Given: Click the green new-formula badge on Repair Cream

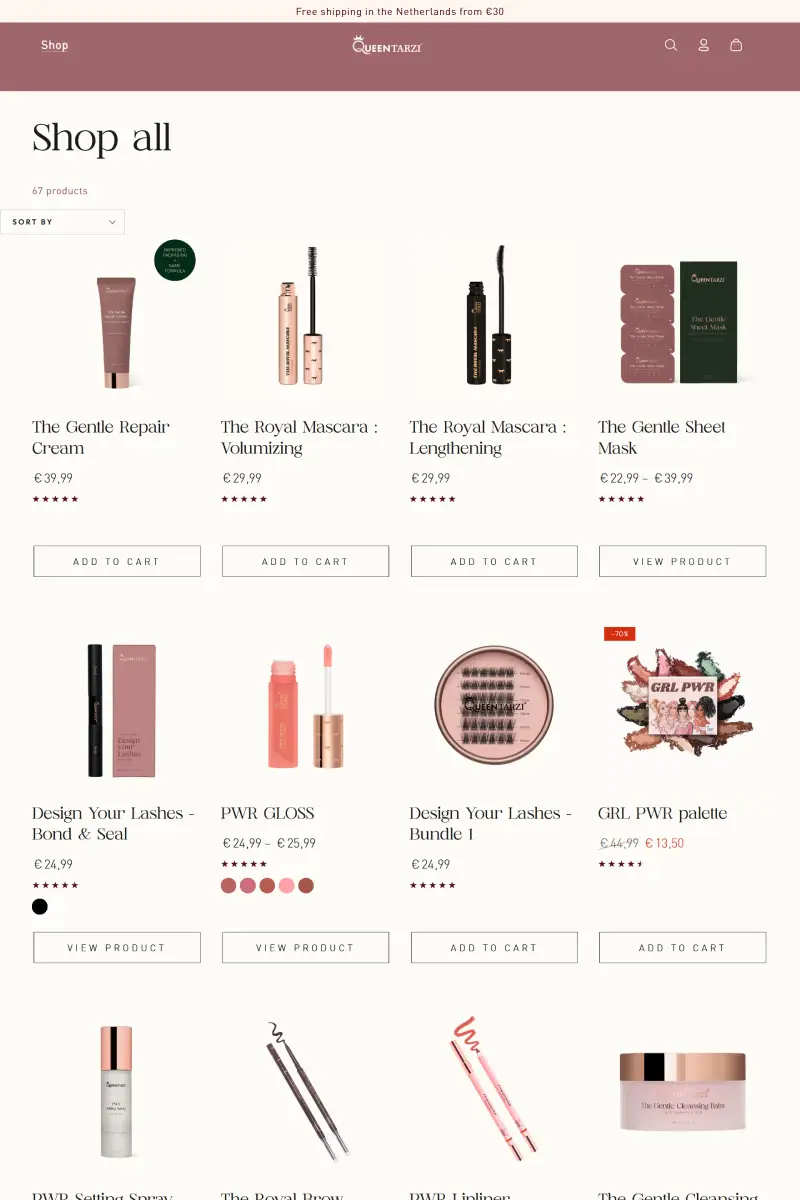Looking at the screenshot, I should pyautogui.click(x=175, y=260).
